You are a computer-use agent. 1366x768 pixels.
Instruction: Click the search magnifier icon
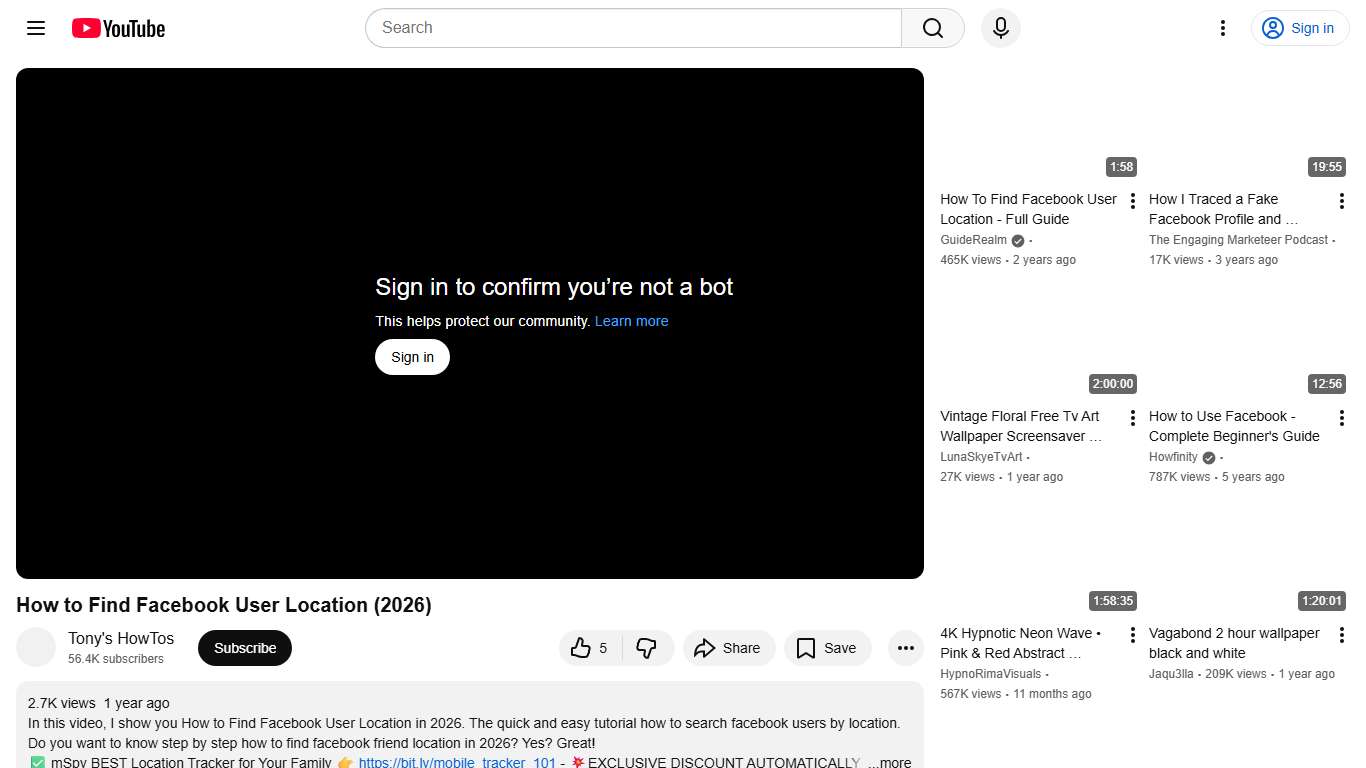(x=931, y=28)
